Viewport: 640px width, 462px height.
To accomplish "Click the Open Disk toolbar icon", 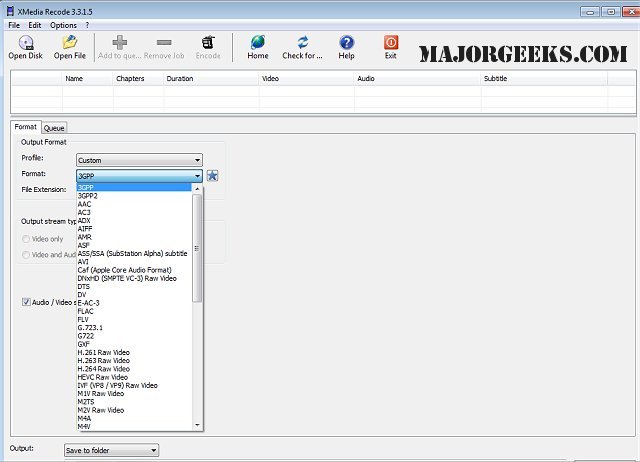I will coord(26,42).
